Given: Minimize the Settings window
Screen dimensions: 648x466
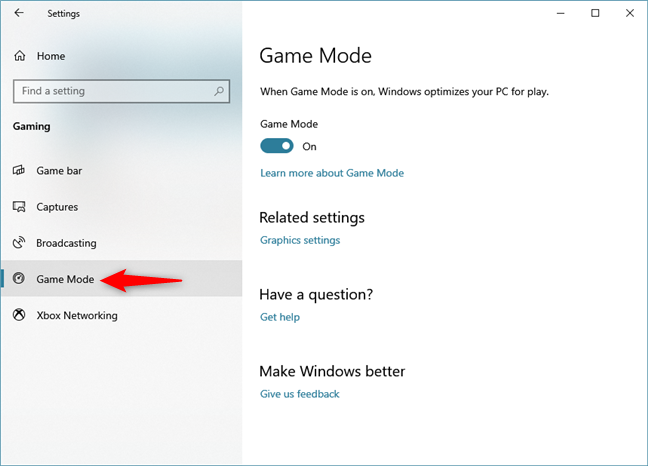Looking at the screenshot, I should click(560, 13).
